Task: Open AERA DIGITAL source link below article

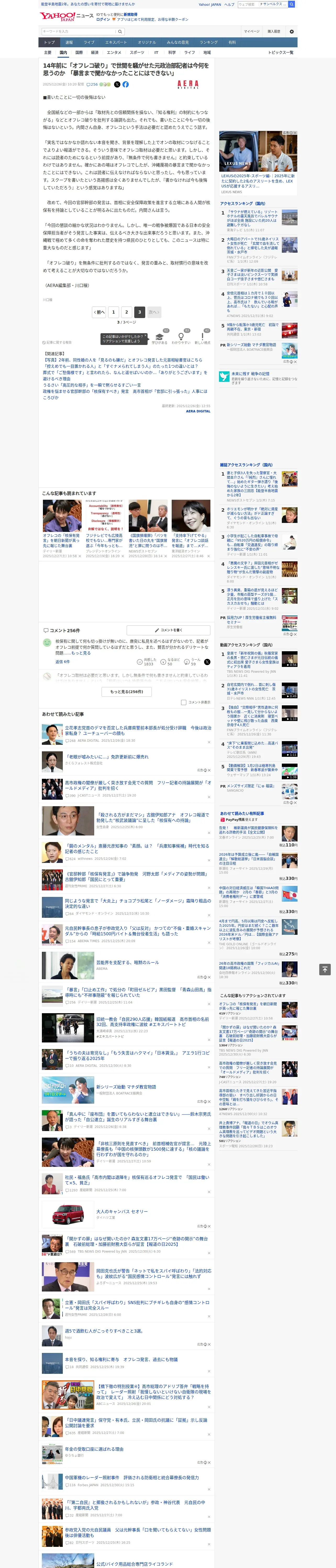Action: 198,412
